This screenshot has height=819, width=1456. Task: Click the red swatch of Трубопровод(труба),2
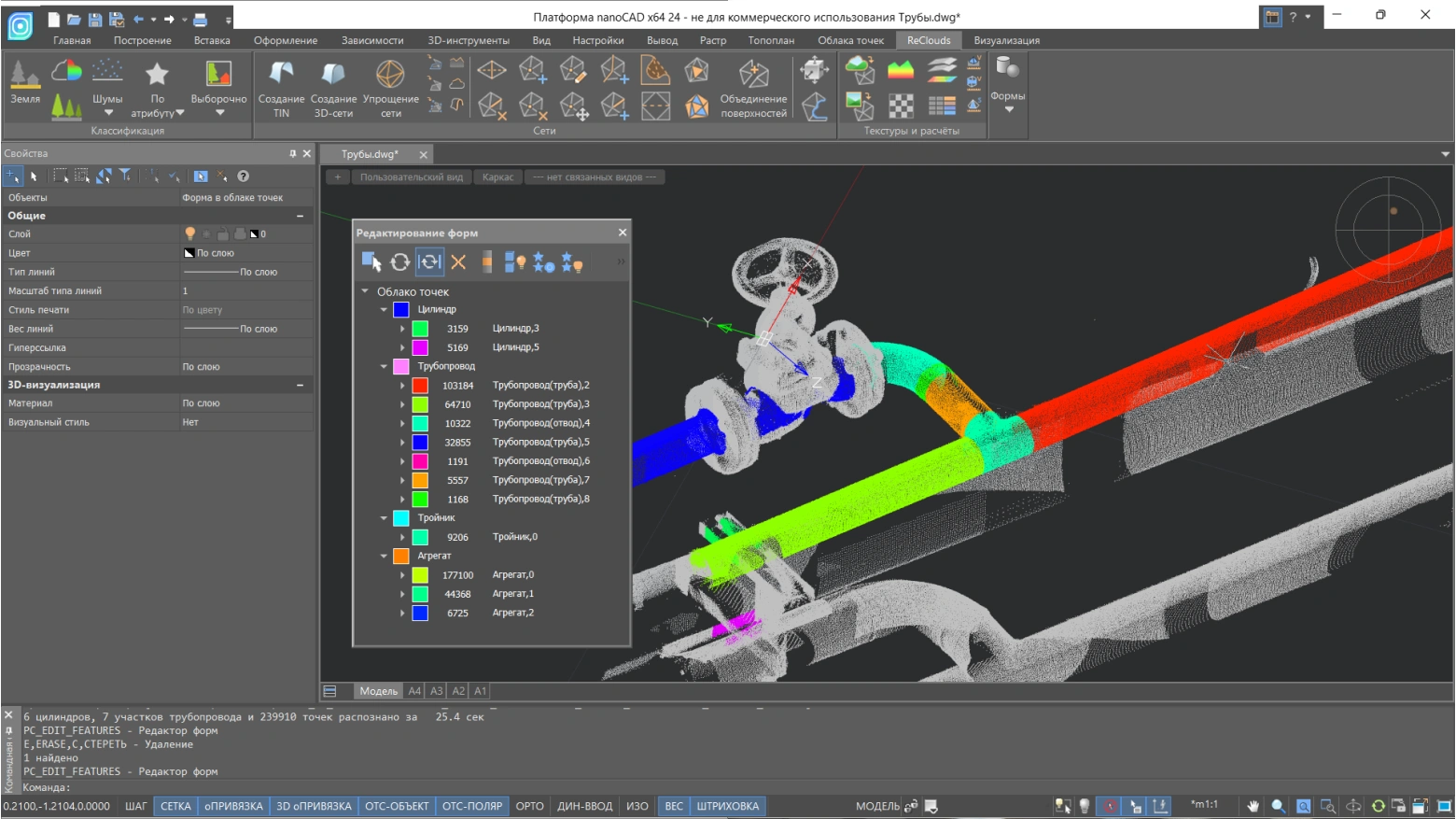click(x=420, y=386)
